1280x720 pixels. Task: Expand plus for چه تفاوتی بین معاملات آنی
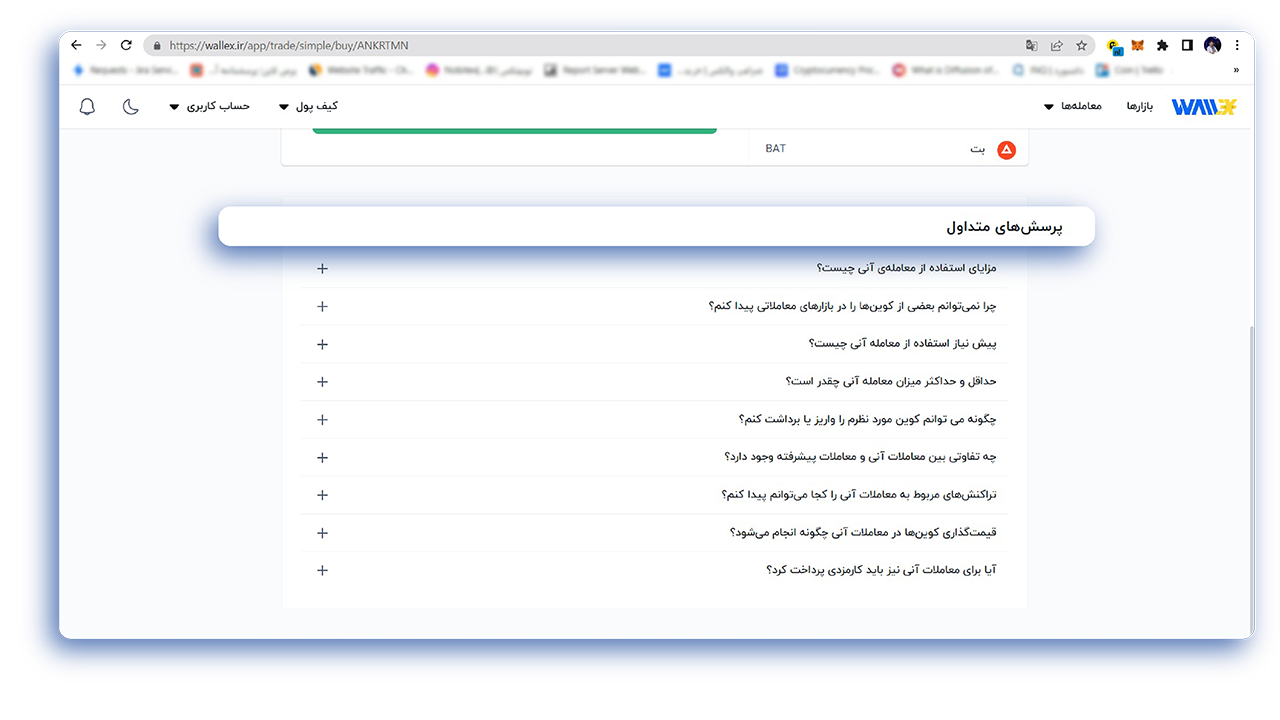click(x=322, y=457)
